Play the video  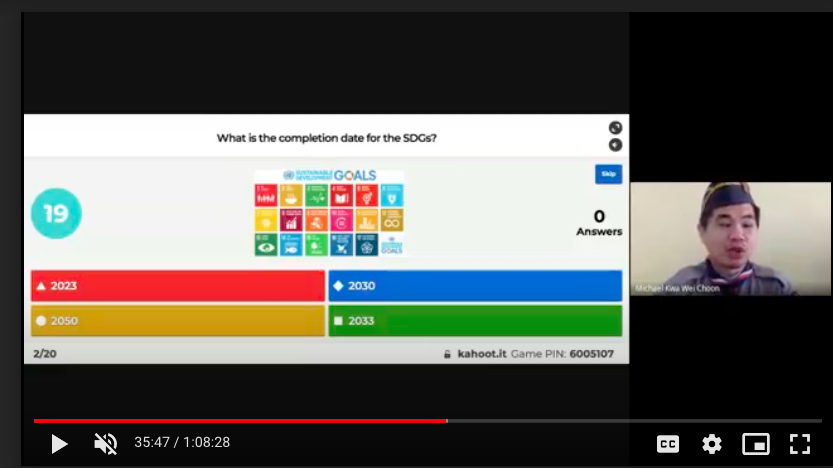point(60,444)
